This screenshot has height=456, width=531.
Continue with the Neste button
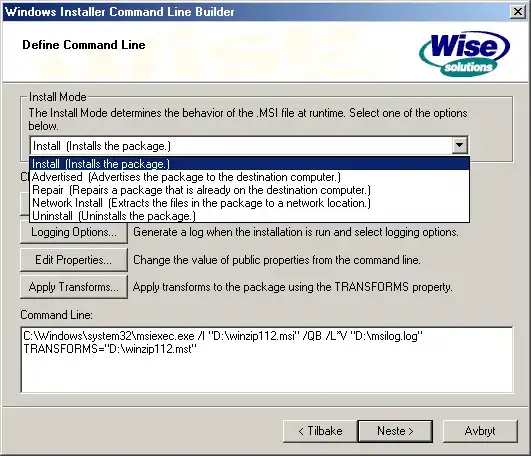pyautogui.click(x=395, y=431)
